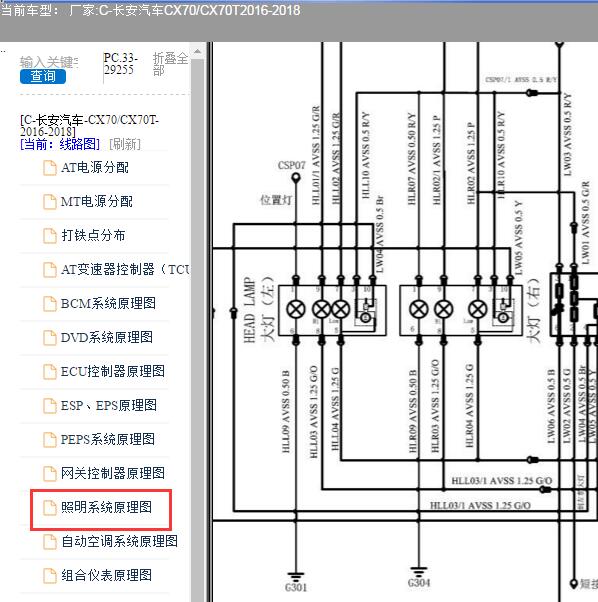
Task: Click the file icon beside AT电源分配
Action: tap(50, 168)
